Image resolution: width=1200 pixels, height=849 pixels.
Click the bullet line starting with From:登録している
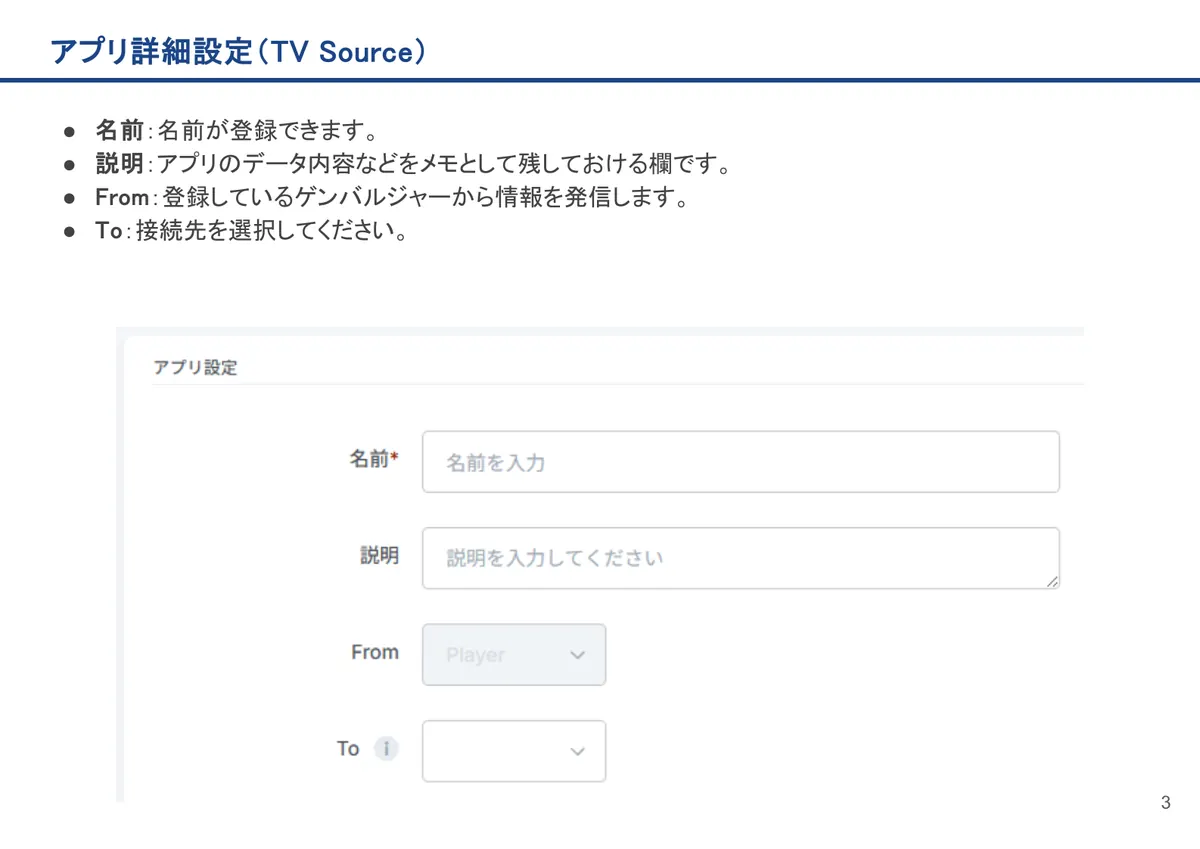[x=392, y=197]
